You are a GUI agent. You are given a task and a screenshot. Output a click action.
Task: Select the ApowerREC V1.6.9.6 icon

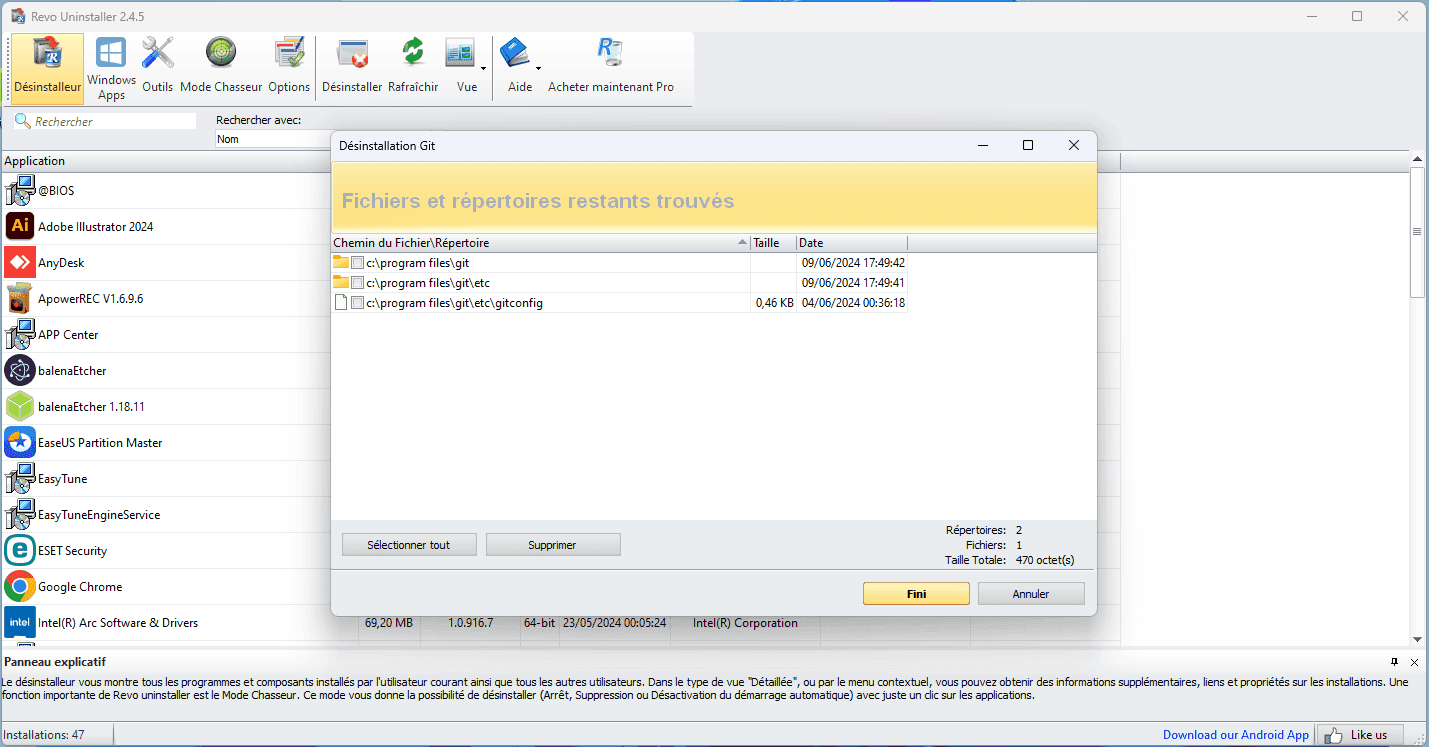pos(20,298)
